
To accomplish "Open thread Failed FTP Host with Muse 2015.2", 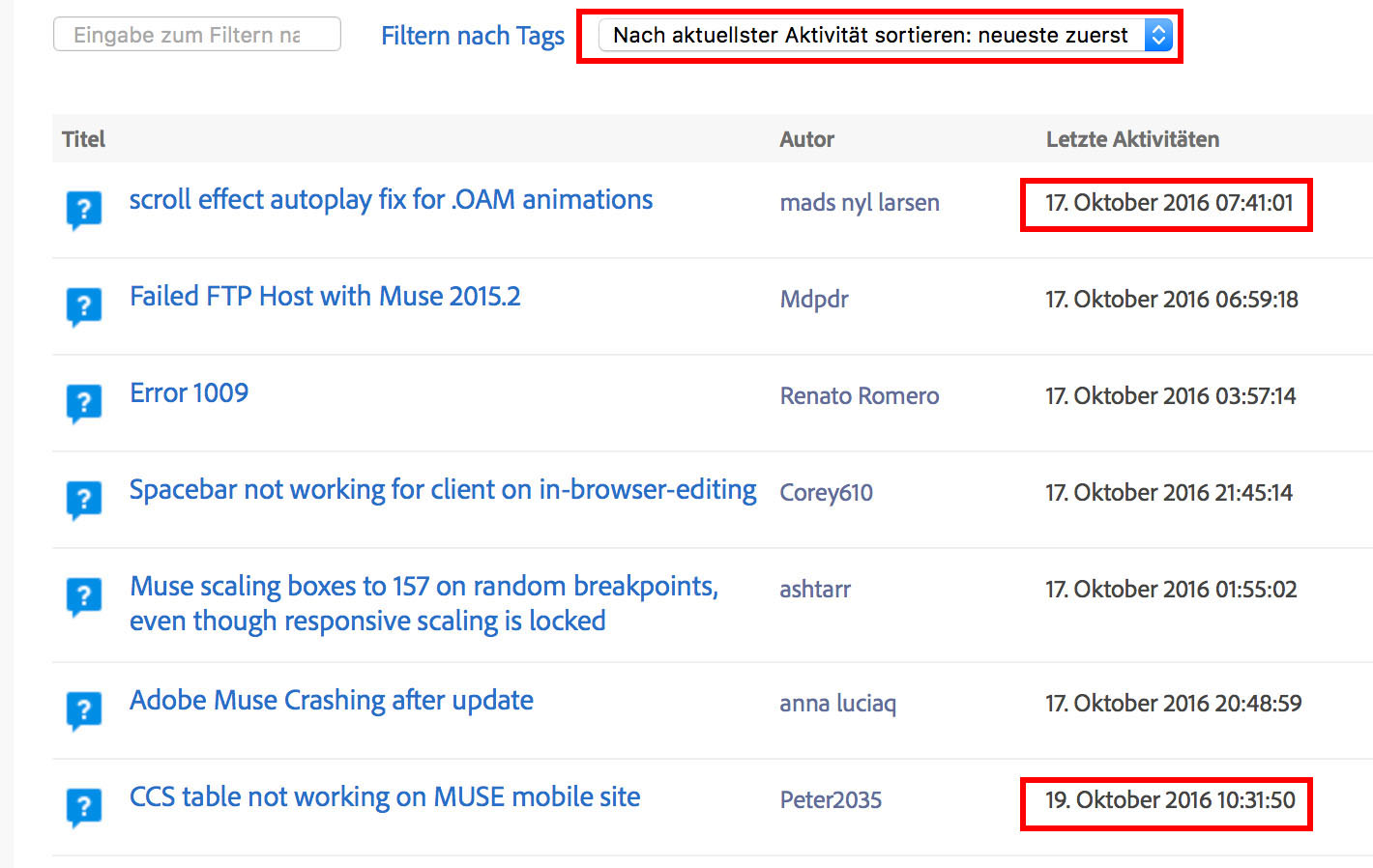I will click(x=325, y=296).
